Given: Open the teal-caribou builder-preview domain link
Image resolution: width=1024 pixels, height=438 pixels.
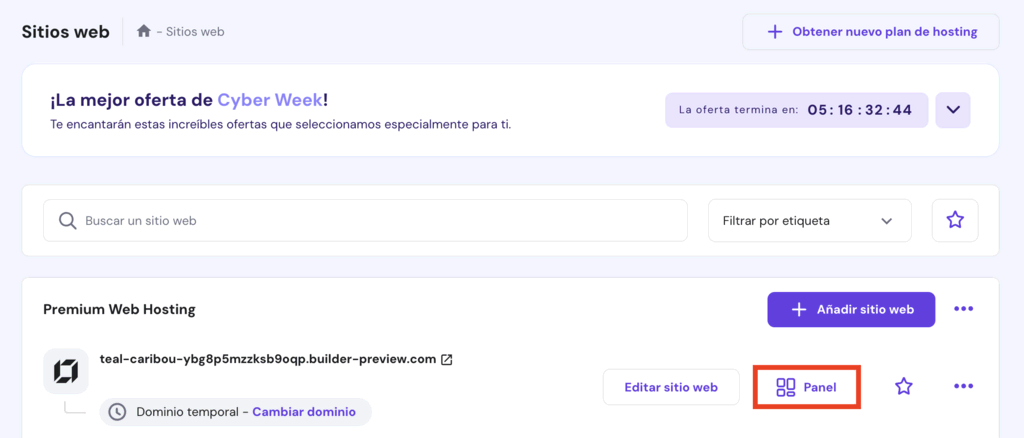Looking at the screenshot, I should coord(268,359).
